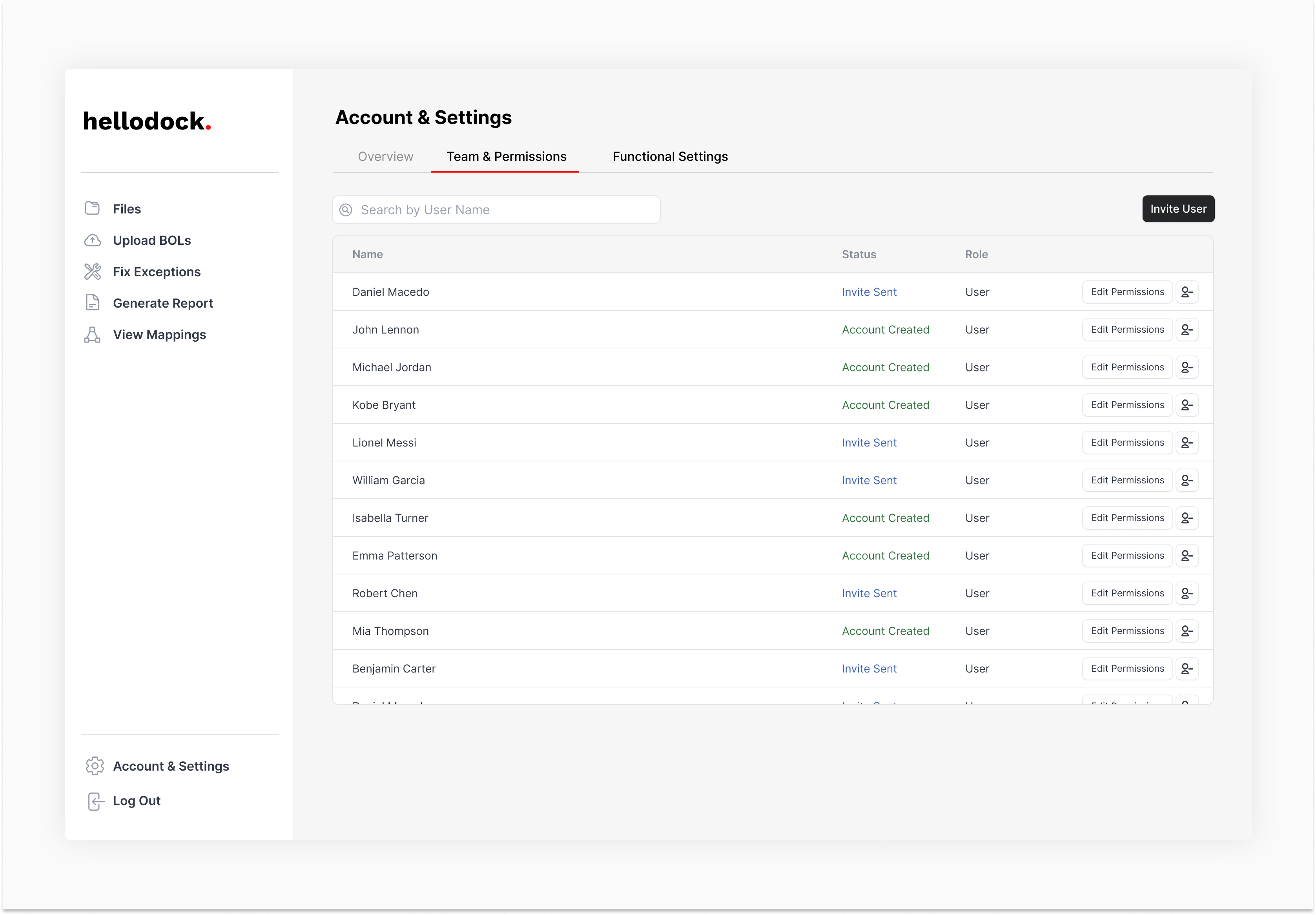Image resolution: width=1316 pixels, height=915 pixels.
Task: Click the Status column header
Action: pos(858,254)
